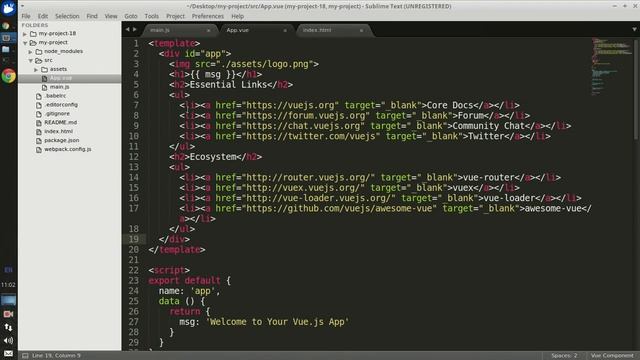Launch Chrome from the dock

(x=9, y=76)
